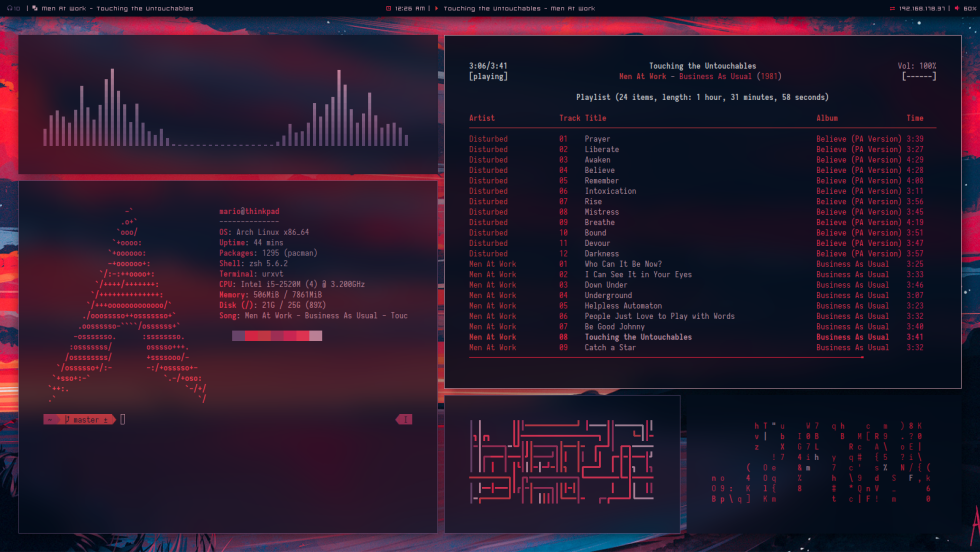Select the track Be Good Johnny
The width and height of the screenshot is (980, 552).
click(x=696, y=326)
